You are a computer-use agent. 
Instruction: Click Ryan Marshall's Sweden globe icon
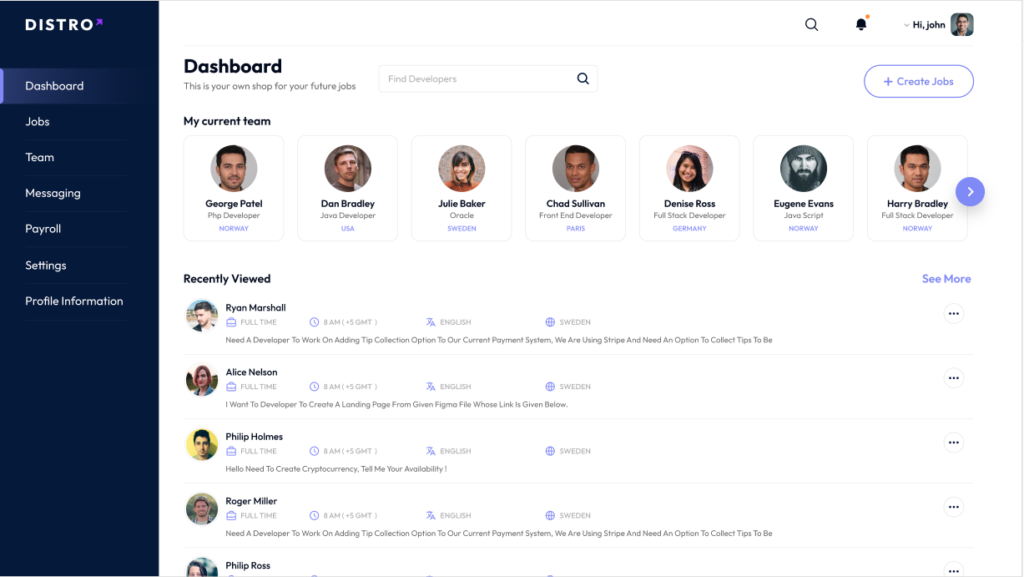(x=550, y=322)
